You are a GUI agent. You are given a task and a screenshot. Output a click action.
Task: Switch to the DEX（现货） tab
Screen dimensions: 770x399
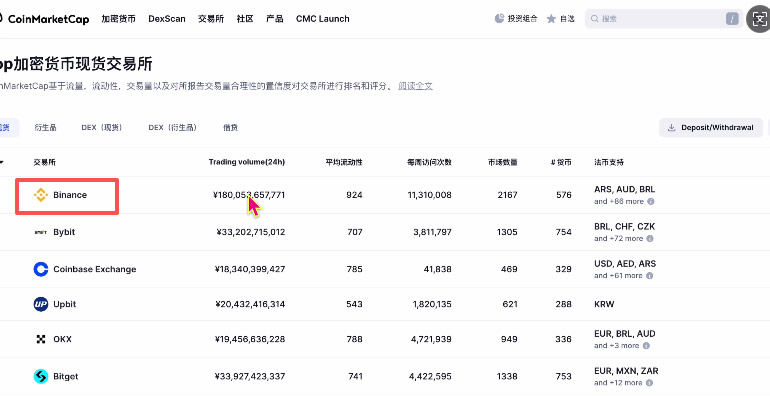[102, 128]
